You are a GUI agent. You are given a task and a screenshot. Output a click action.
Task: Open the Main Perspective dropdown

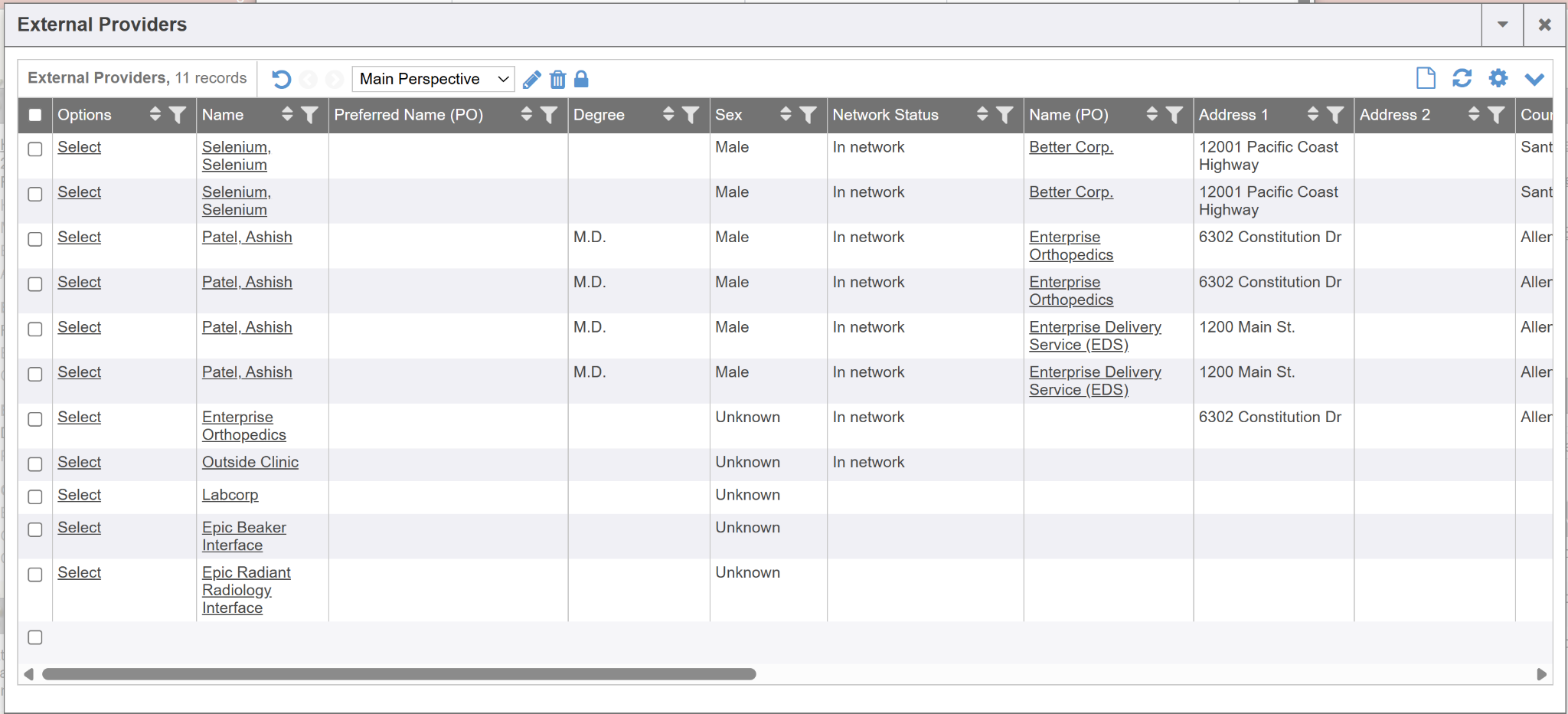click(x=433, y=79)
